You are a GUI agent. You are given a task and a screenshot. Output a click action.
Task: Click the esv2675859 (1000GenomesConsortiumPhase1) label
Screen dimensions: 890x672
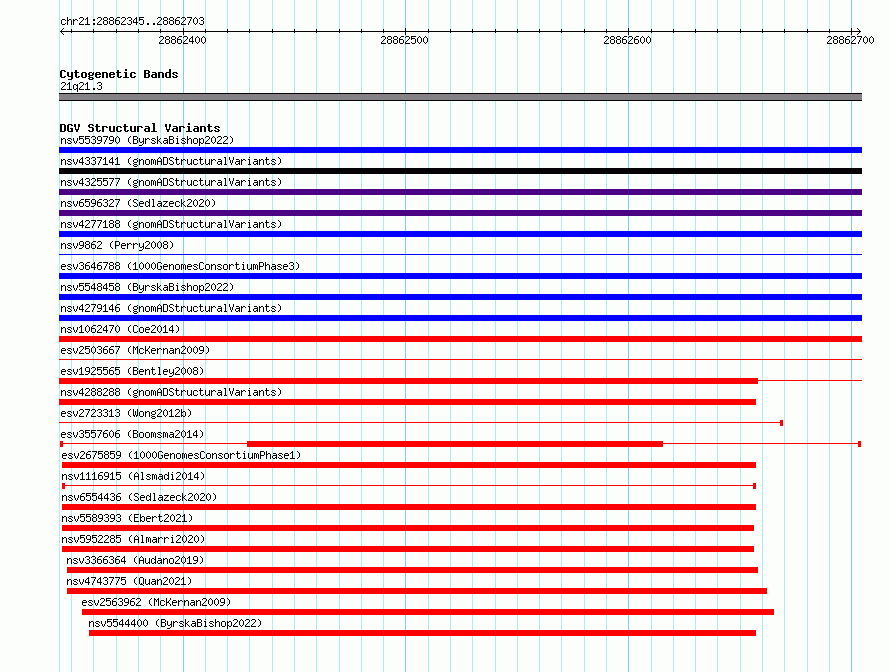coord(181,455)
